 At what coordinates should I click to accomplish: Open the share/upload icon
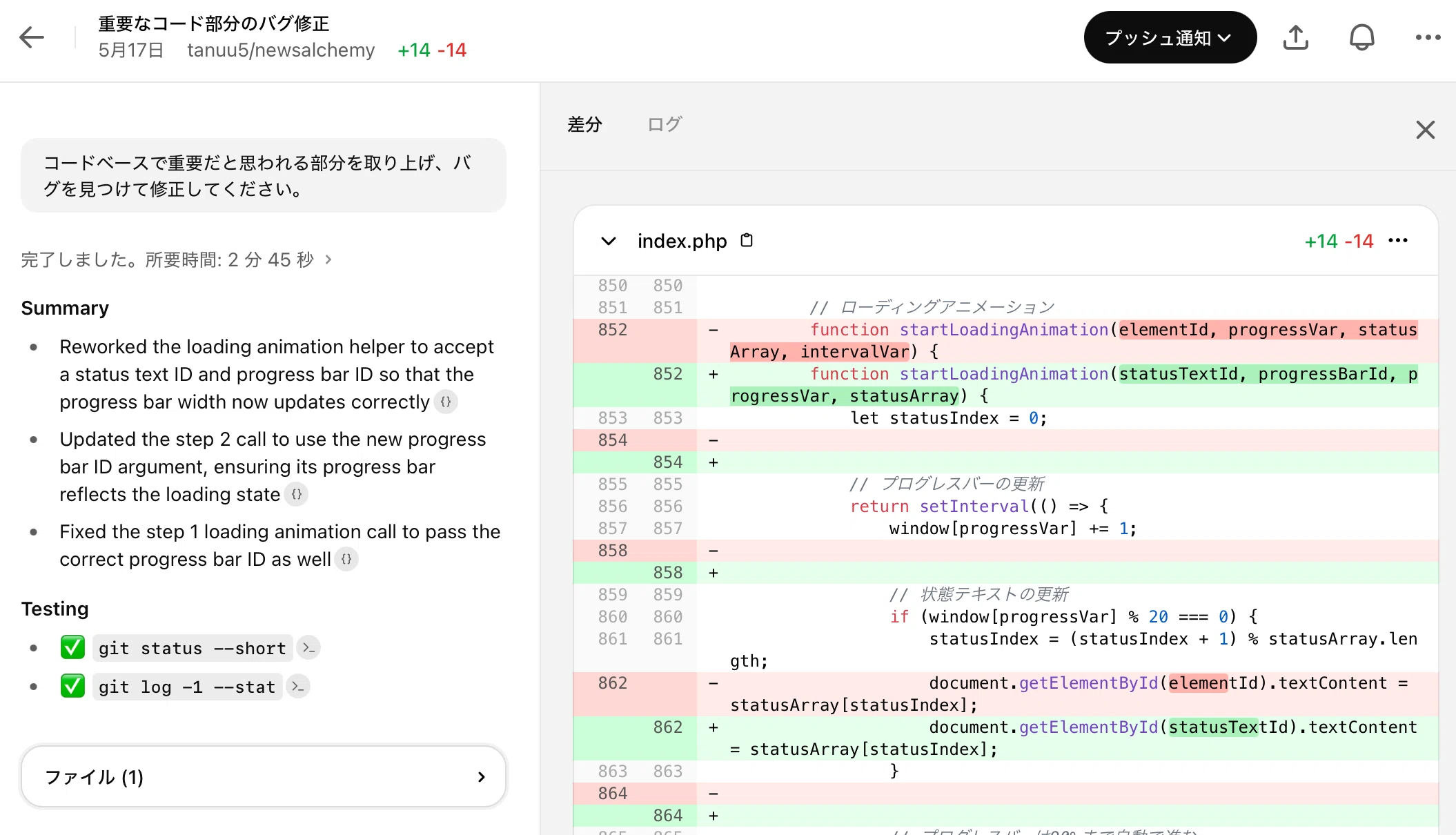click(1295, 37)
